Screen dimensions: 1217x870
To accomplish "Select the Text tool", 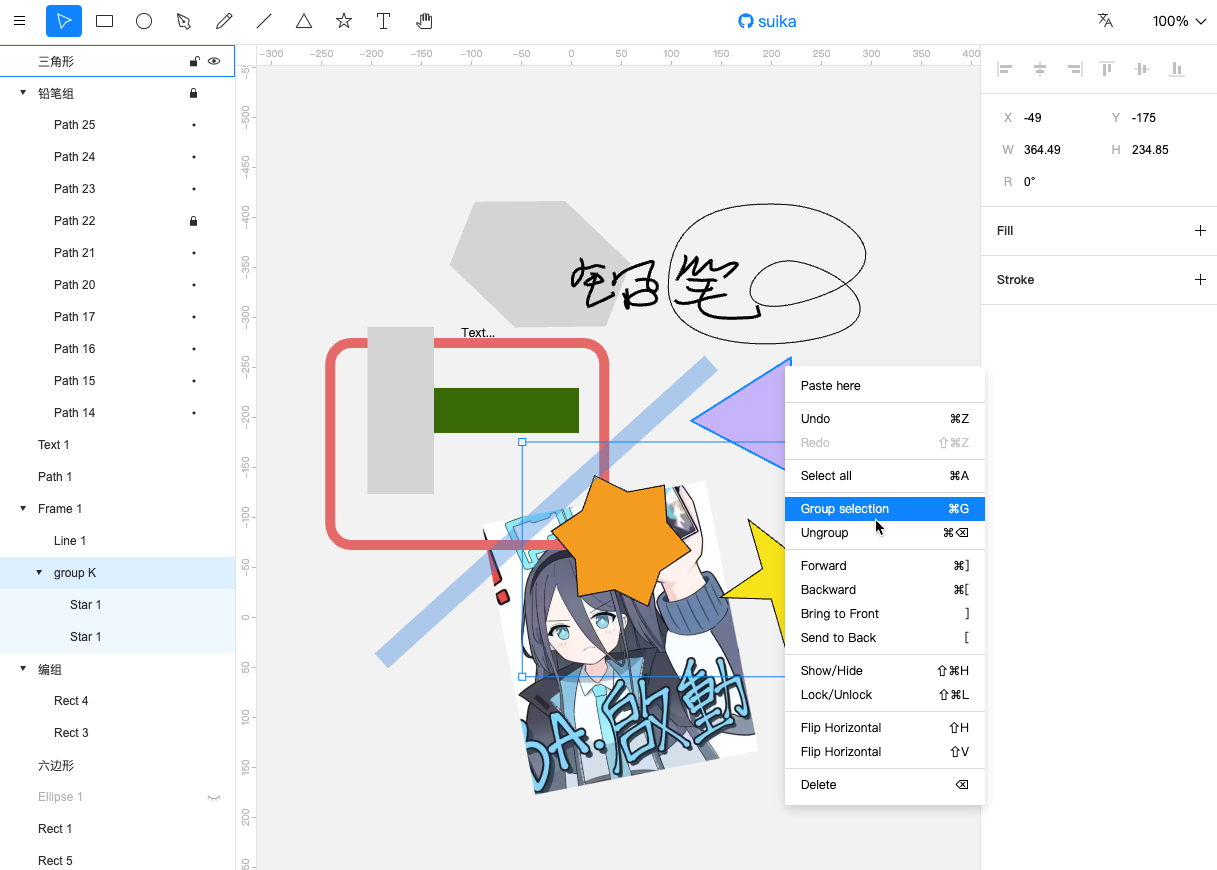I will click(384, 21).
